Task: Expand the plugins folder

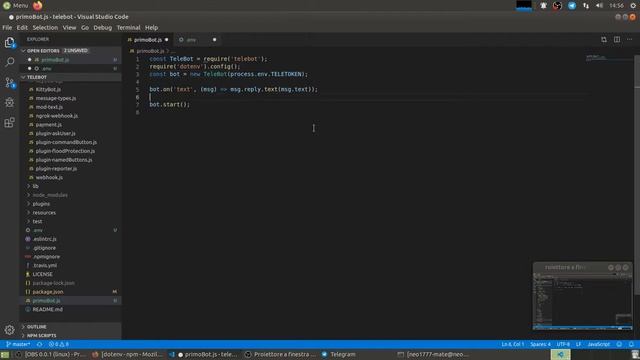Action: point(71,204)
